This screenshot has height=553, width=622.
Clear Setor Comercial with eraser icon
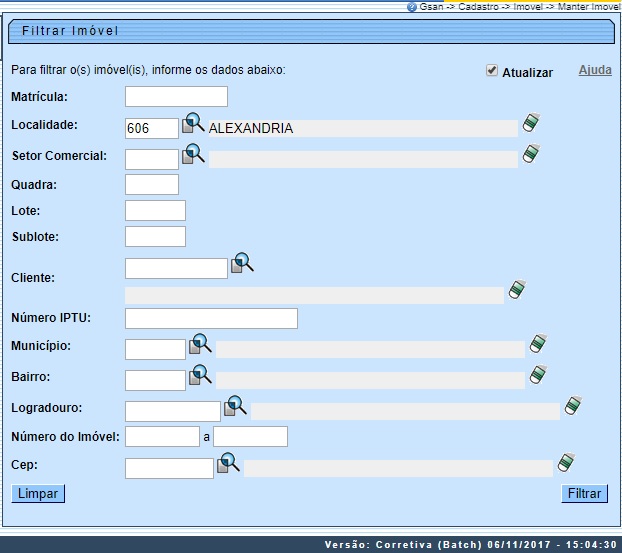(531, 154)
